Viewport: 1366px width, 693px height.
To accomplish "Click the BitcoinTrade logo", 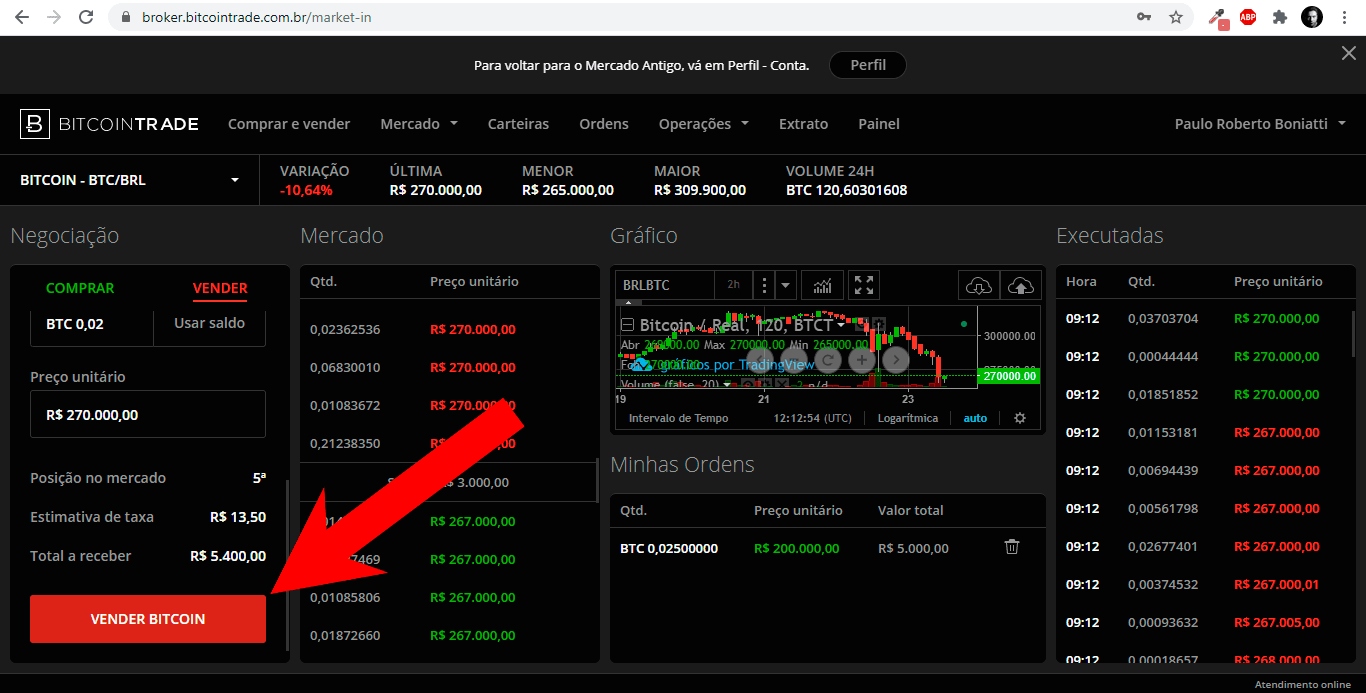I will click(x=108, y=123).
